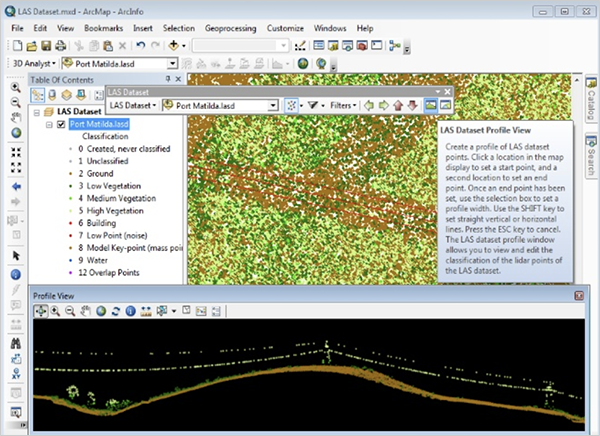
Task: Select the Zoom Out tool in Tools sidebar
Action: pyautogui.click(x=16, y=102)
